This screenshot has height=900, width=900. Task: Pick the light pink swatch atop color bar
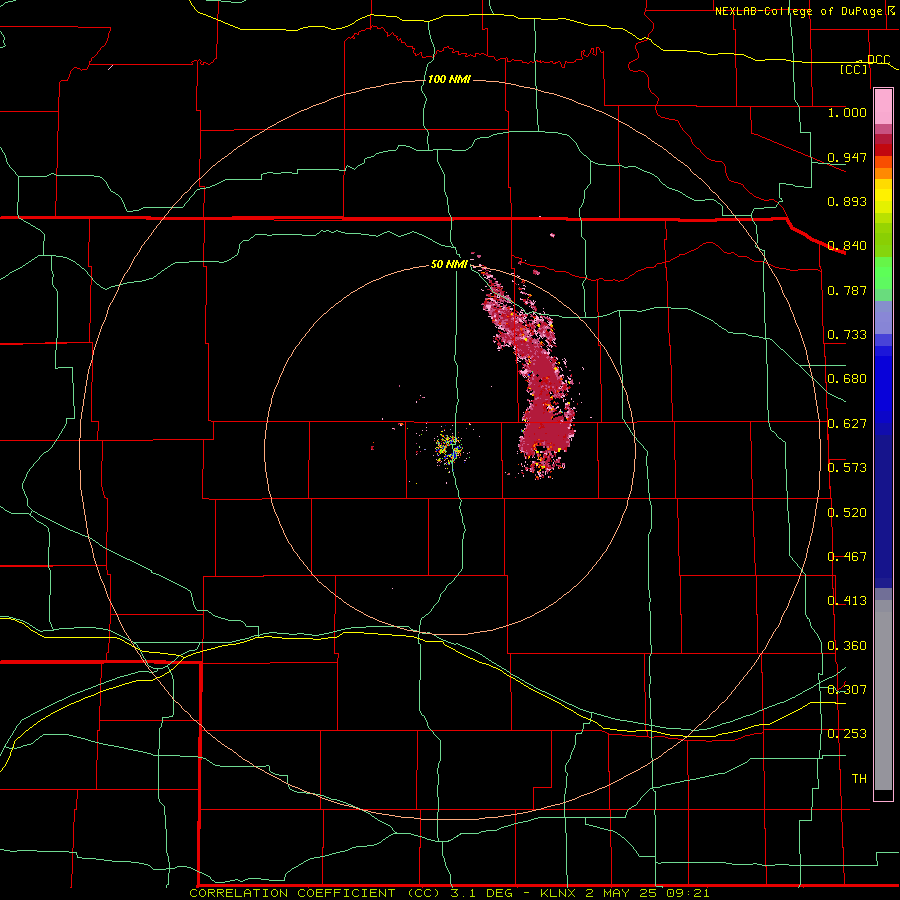click(883, 107)
